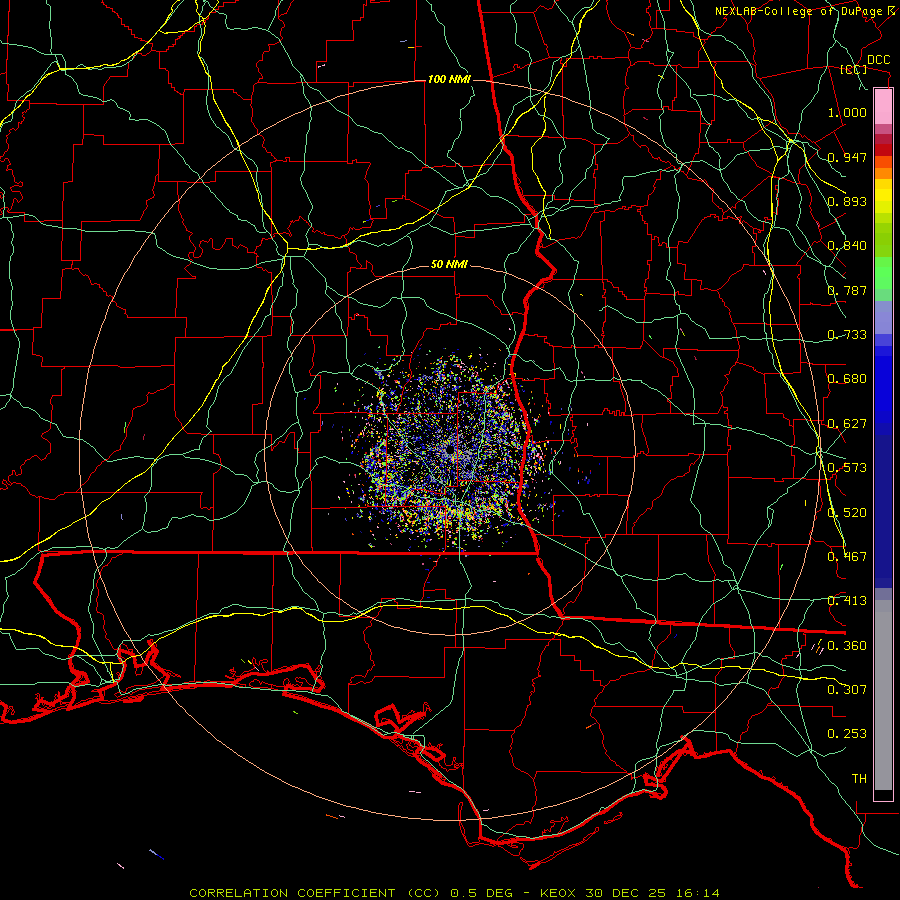Viewport: 900px width, 900px height.
Task: Click the [CC] legend unit label
Action: coord(854,69)
